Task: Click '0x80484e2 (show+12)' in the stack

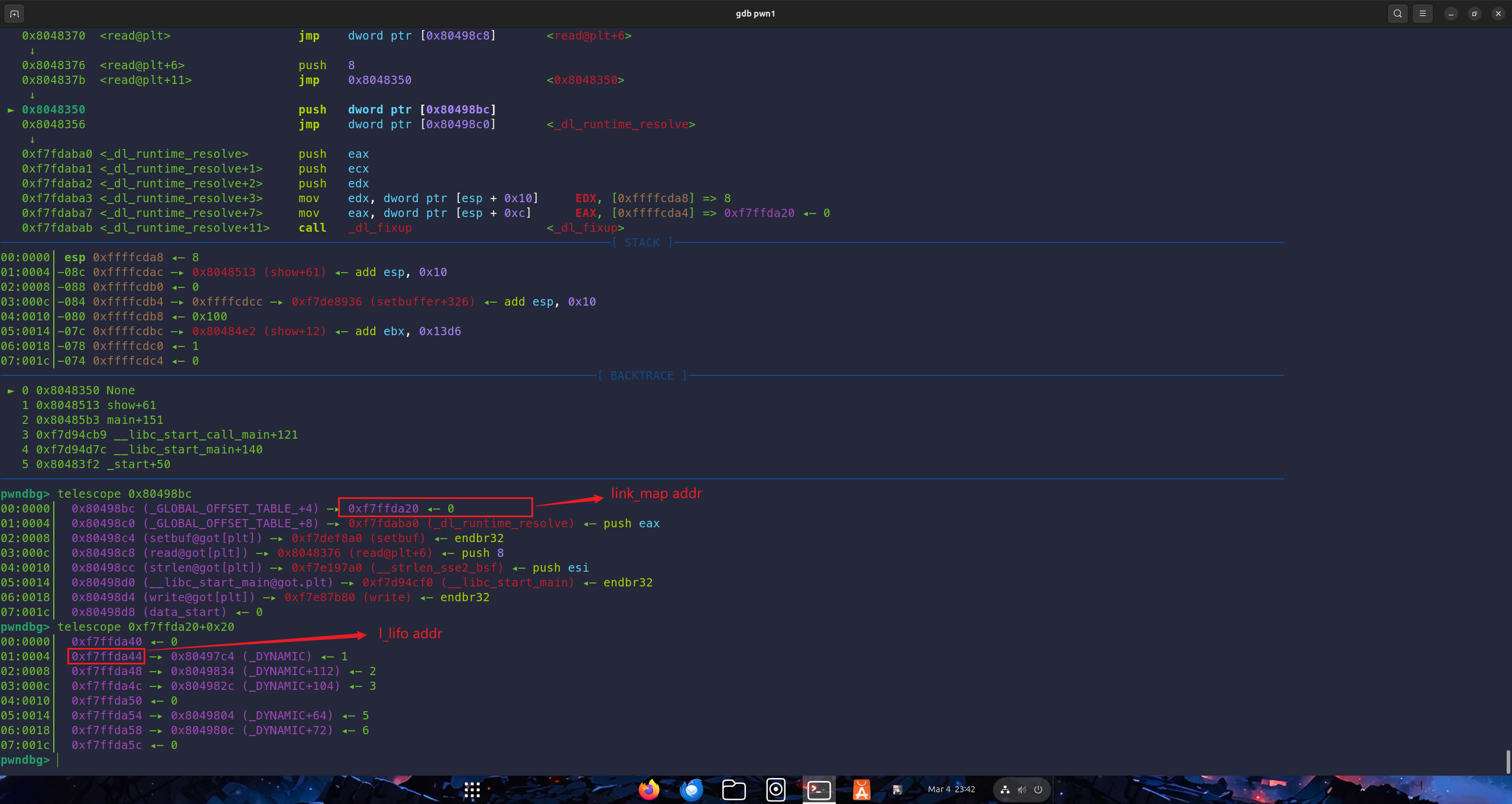Action: [x=259, y=332]
